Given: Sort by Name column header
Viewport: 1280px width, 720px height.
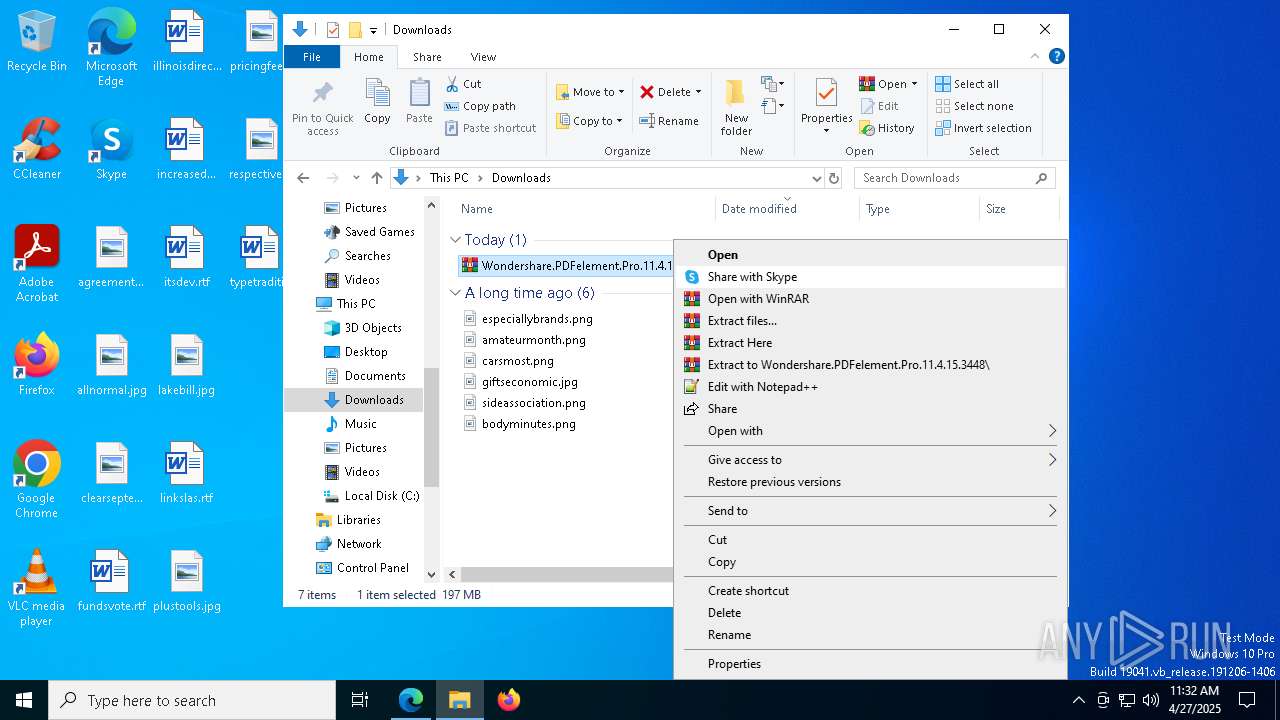Looking at the screenshot, I should tap(477, 209).
